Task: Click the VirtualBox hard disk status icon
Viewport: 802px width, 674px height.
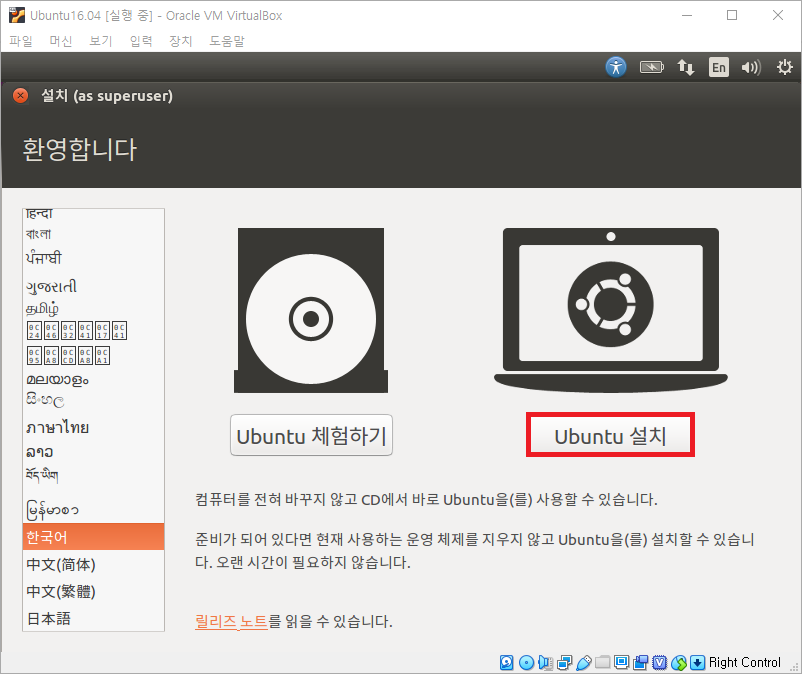Action: coord(506,662)
